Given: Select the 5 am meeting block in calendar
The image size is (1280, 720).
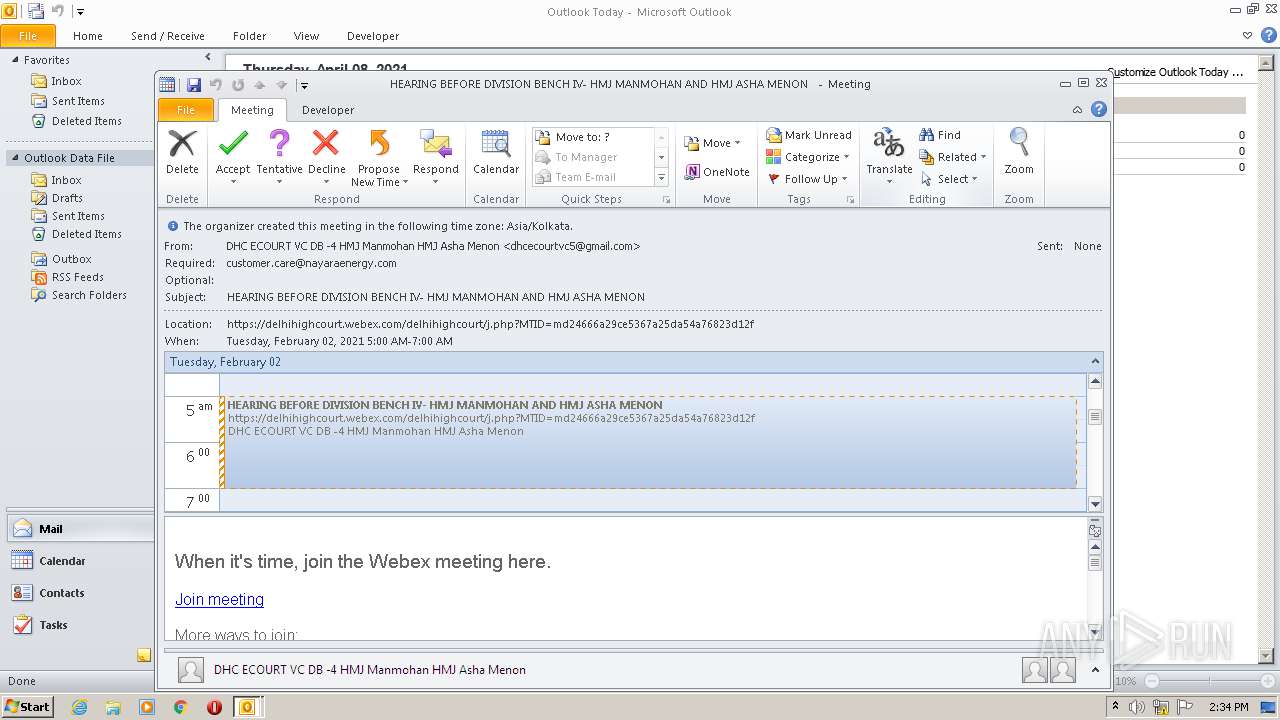Looking at the screenshot, I should (x=650, y=443).
